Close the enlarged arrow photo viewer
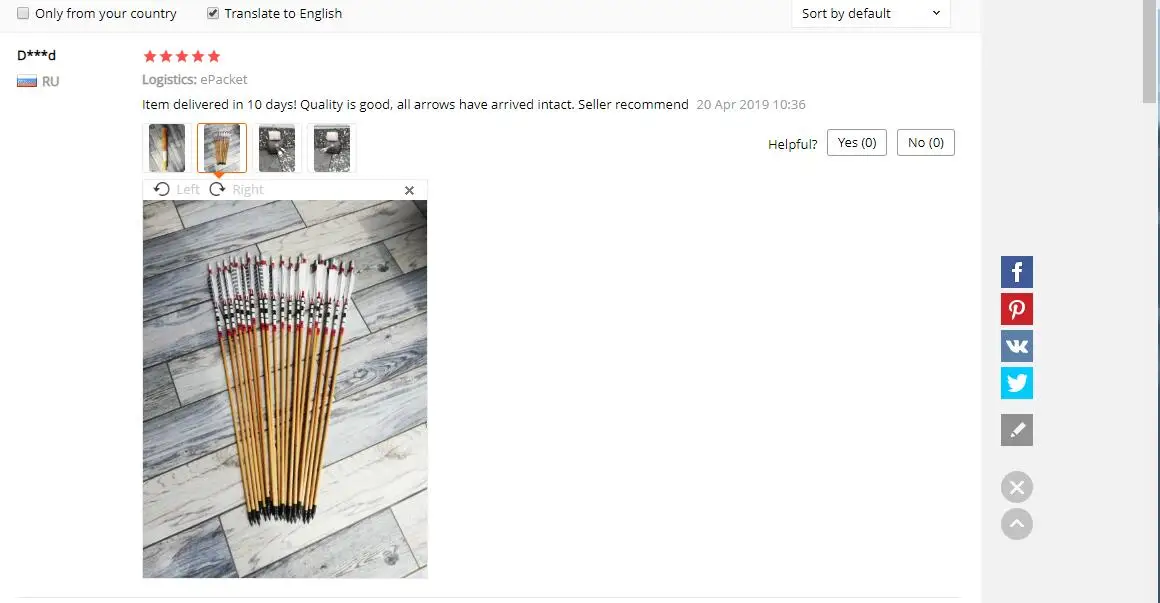Screen dimensions: 1160x603 (409, 190)
